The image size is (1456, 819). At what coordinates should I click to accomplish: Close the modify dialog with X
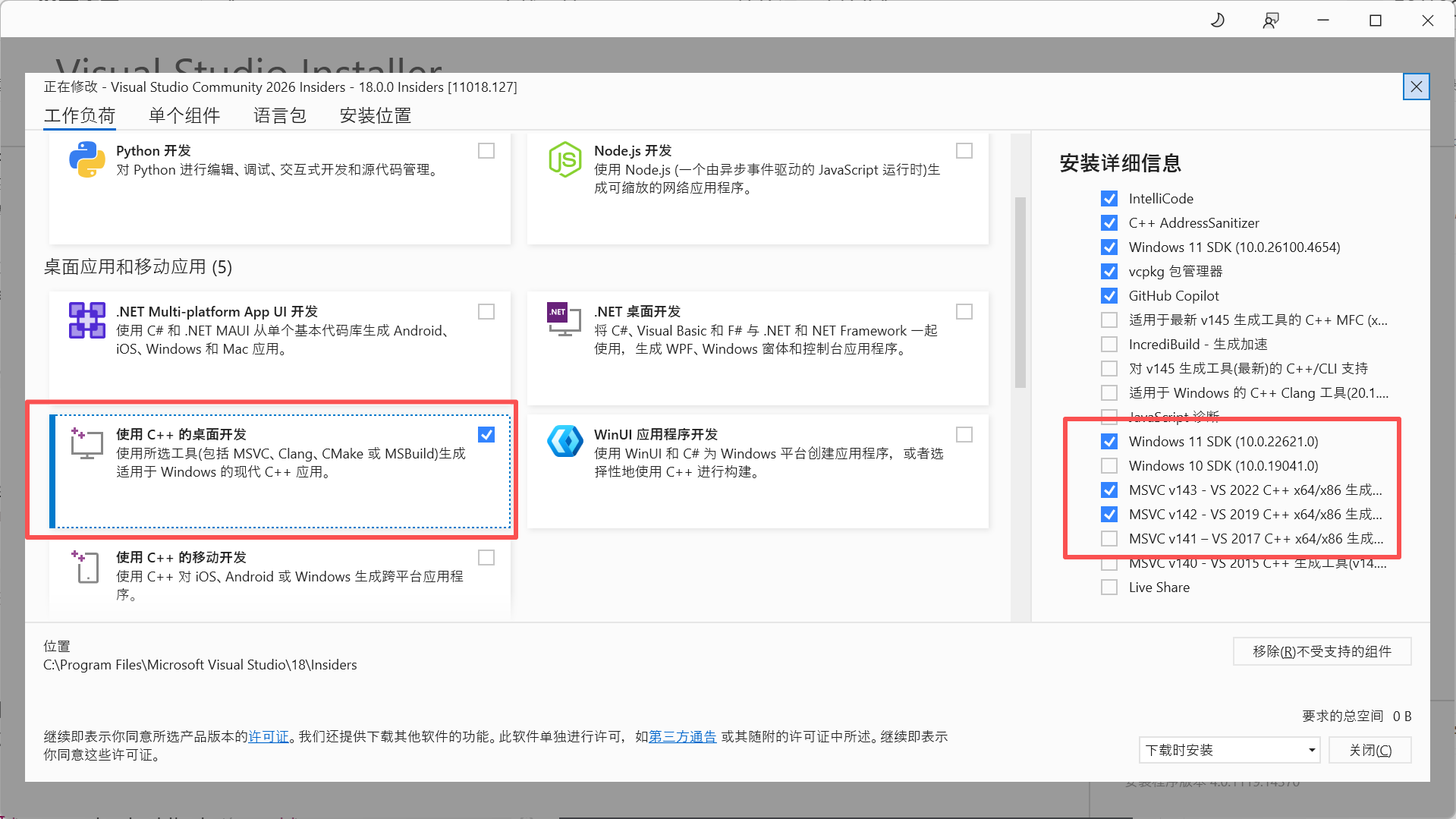coord(1417,87)
